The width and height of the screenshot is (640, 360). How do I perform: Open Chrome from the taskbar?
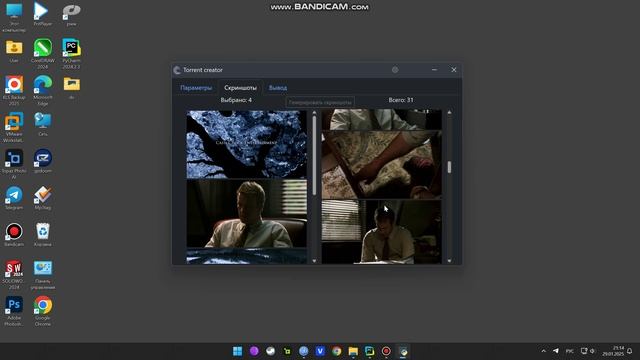(x=337, y=351)
